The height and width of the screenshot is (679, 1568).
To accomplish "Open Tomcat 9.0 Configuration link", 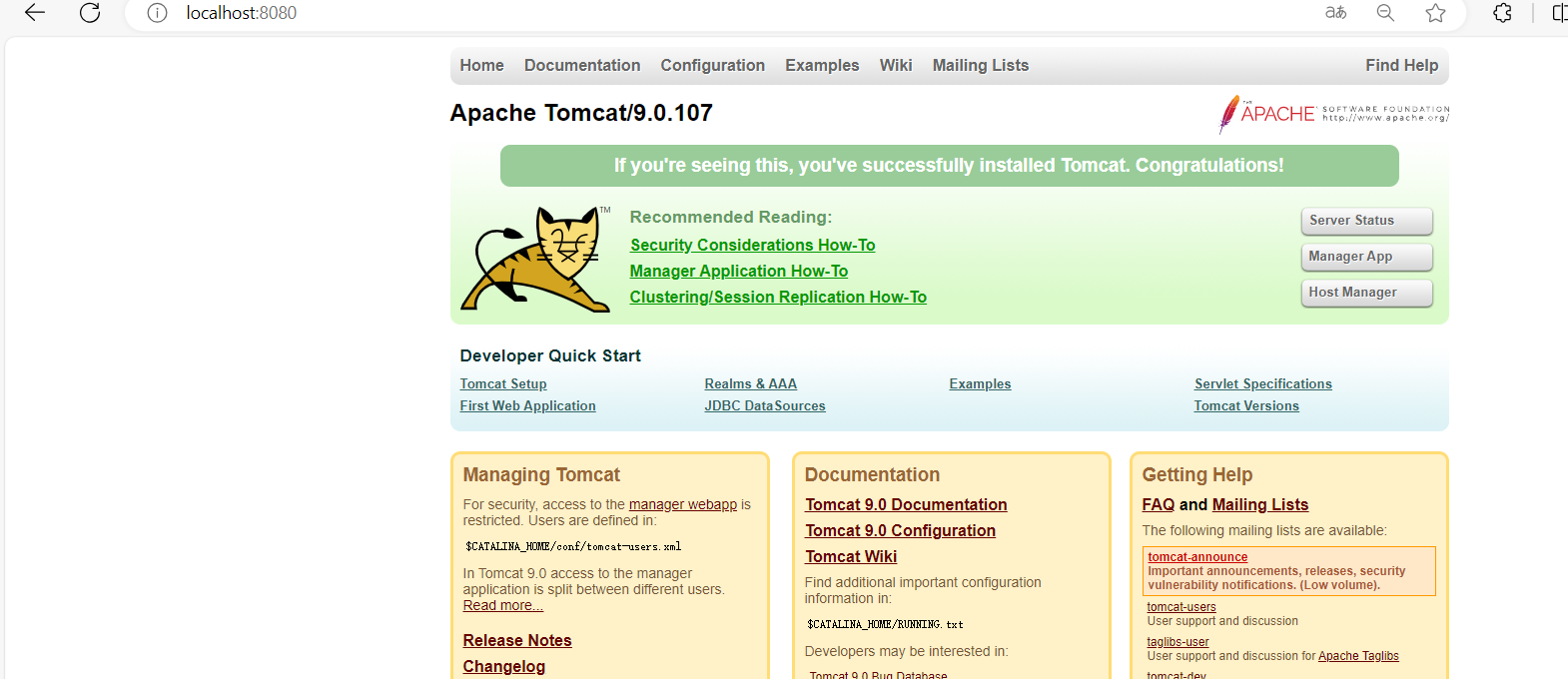I will [x=900, y=530].
